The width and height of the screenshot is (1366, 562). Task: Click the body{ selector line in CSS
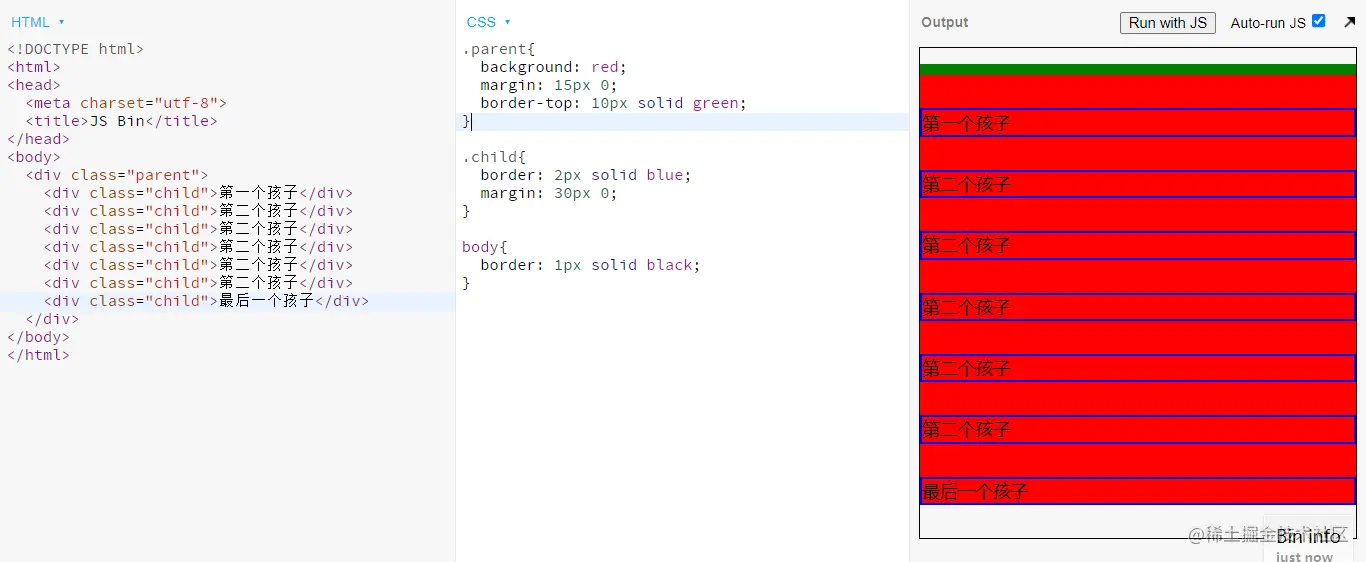tap(485, 247)
